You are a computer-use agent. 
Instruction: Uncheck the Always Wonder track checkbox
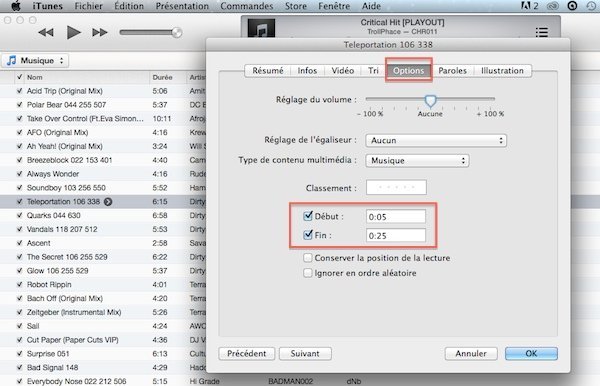pyautogui.click(x=19, y=174)
